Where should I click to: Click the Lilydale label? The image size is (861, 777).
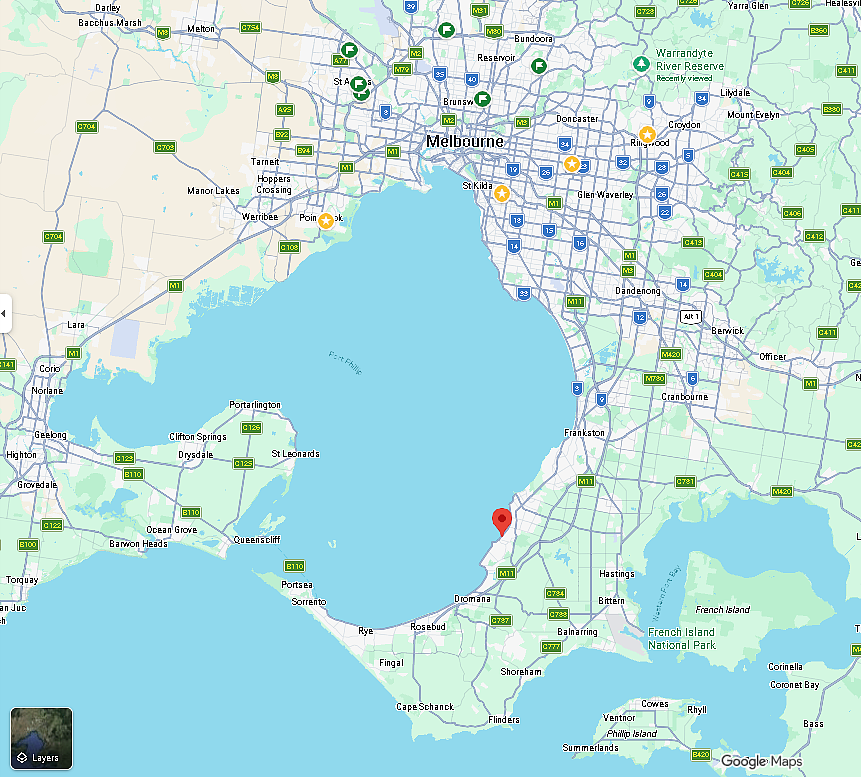click(x=735, y=93)
